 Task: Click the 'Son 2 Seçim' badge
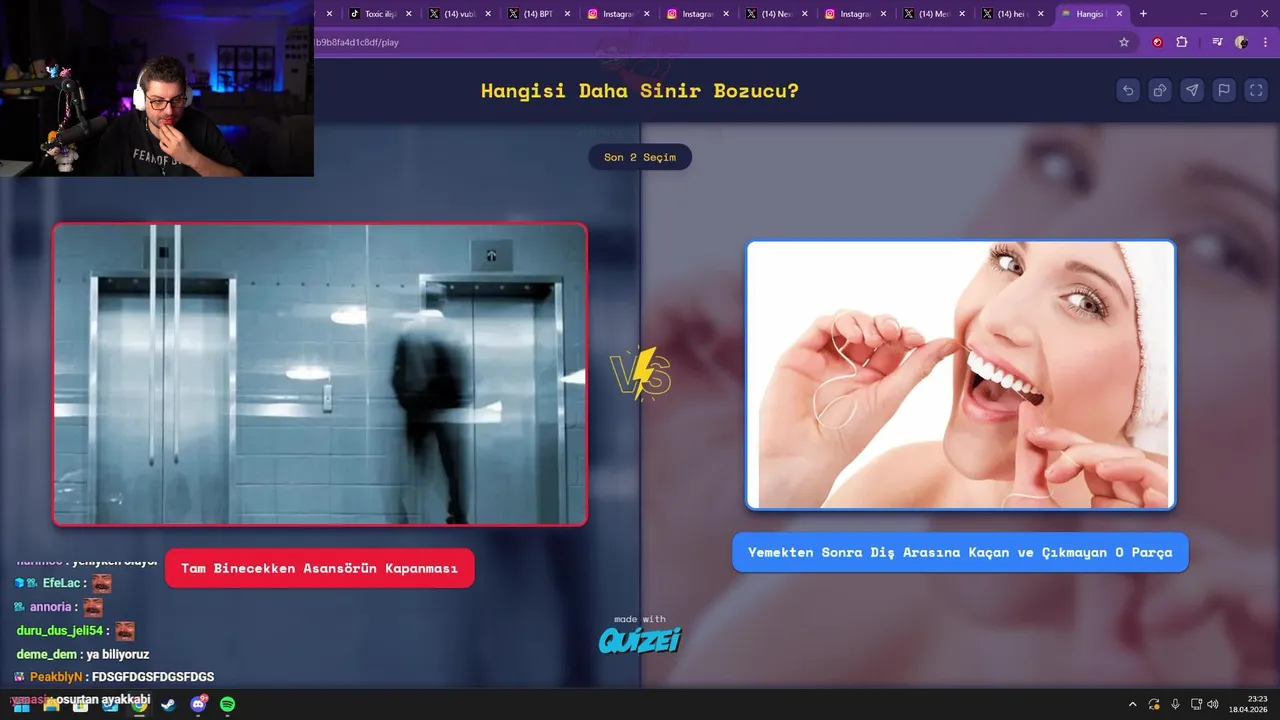[640, 157]
